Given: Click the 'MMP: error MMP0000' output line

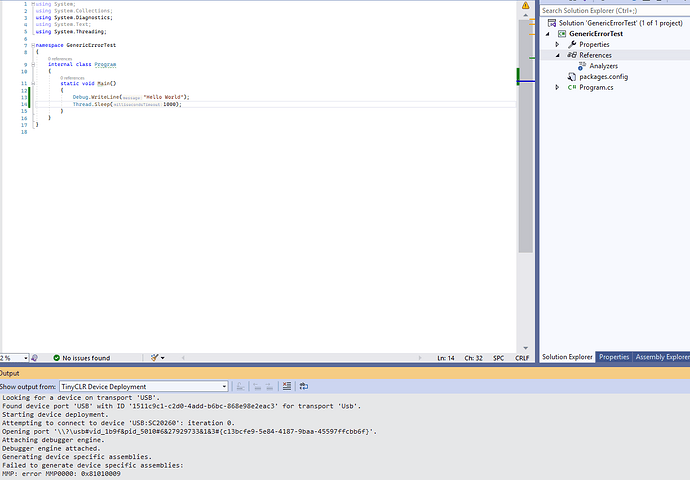Looking at the screenshot, I should tap(61, 474).
